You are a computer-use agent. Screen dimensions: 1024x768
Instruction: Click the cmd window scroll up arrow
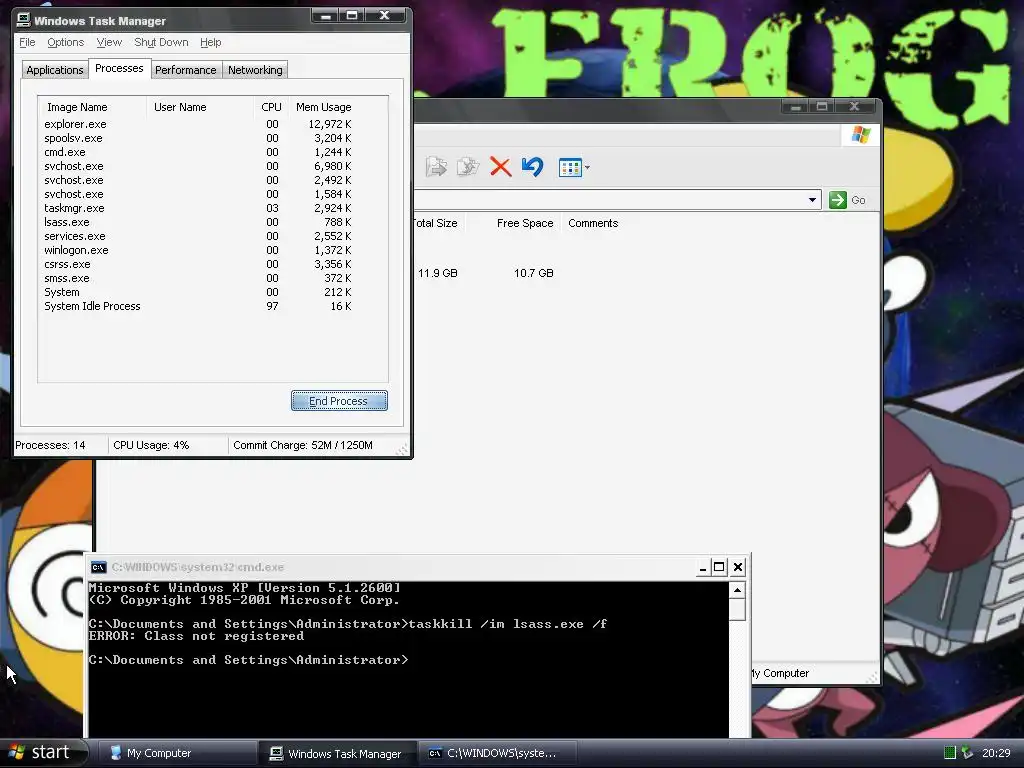[x=737, y=590]
